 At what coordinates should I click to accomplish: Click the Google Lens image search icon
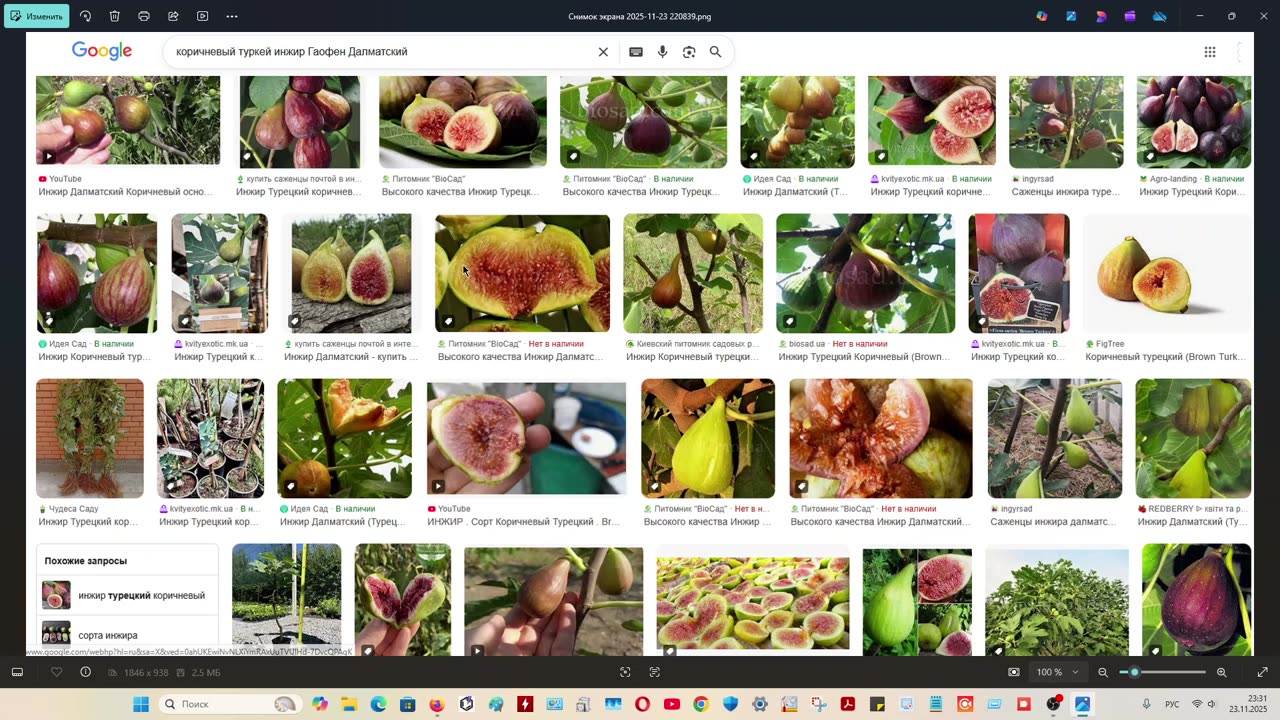[x=689, y=52]
